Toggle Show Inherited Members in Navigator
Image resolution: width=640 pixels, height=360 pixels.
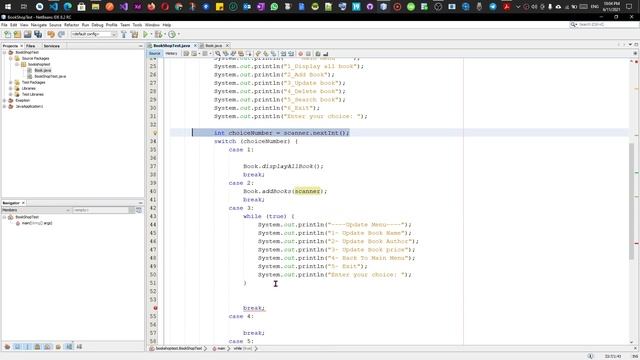point(7,347)
